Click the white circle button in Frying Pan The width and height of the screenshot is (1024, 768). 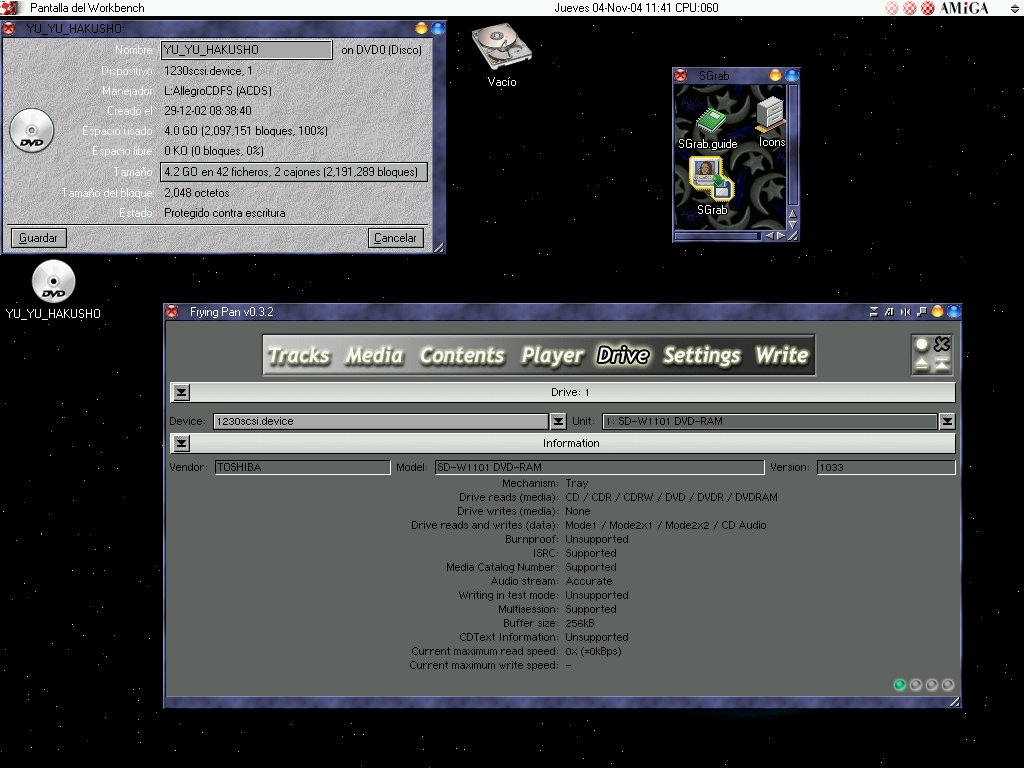coord(921,344)
